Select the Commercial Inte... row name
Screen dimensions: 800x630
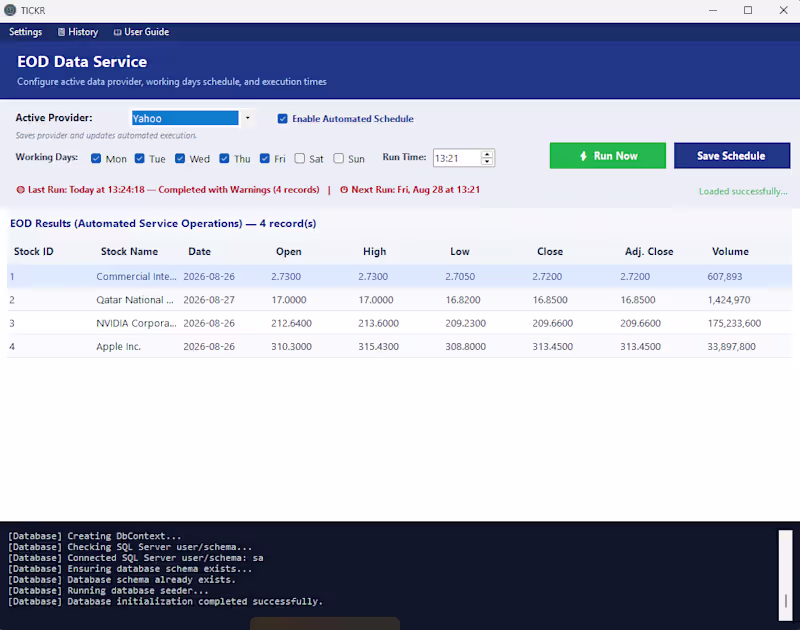coord(136,276)
